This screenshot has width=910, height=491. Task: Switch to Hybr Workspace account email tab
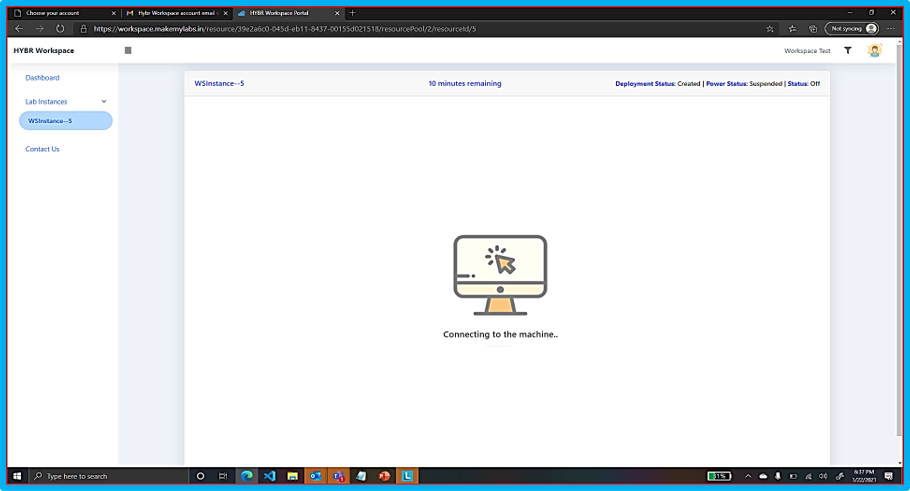click(174, 13)
